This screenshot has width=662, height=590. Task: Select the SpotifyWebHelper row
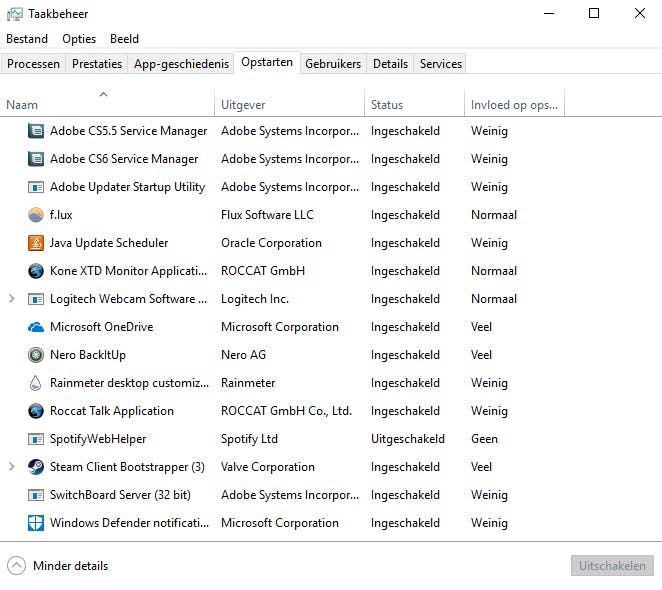point(98,439)
